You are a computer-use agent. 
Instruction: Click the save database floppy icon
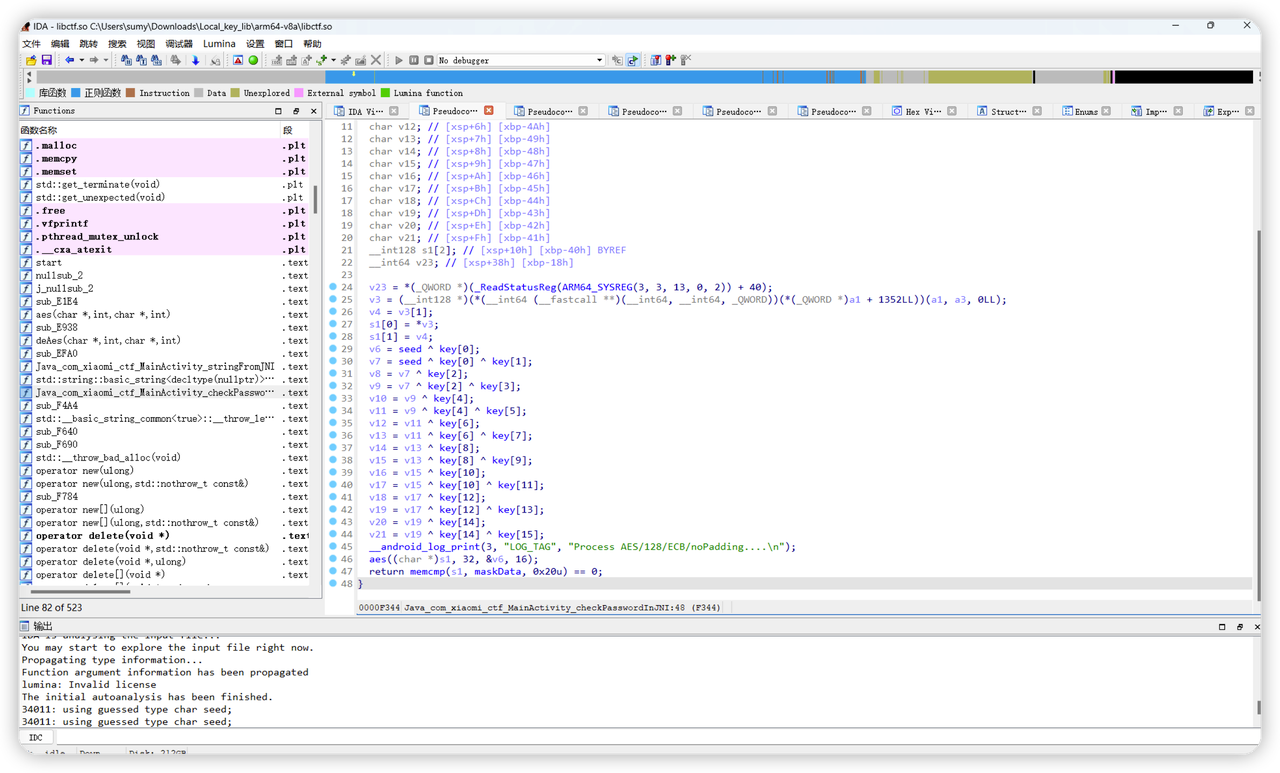[46, 60]
